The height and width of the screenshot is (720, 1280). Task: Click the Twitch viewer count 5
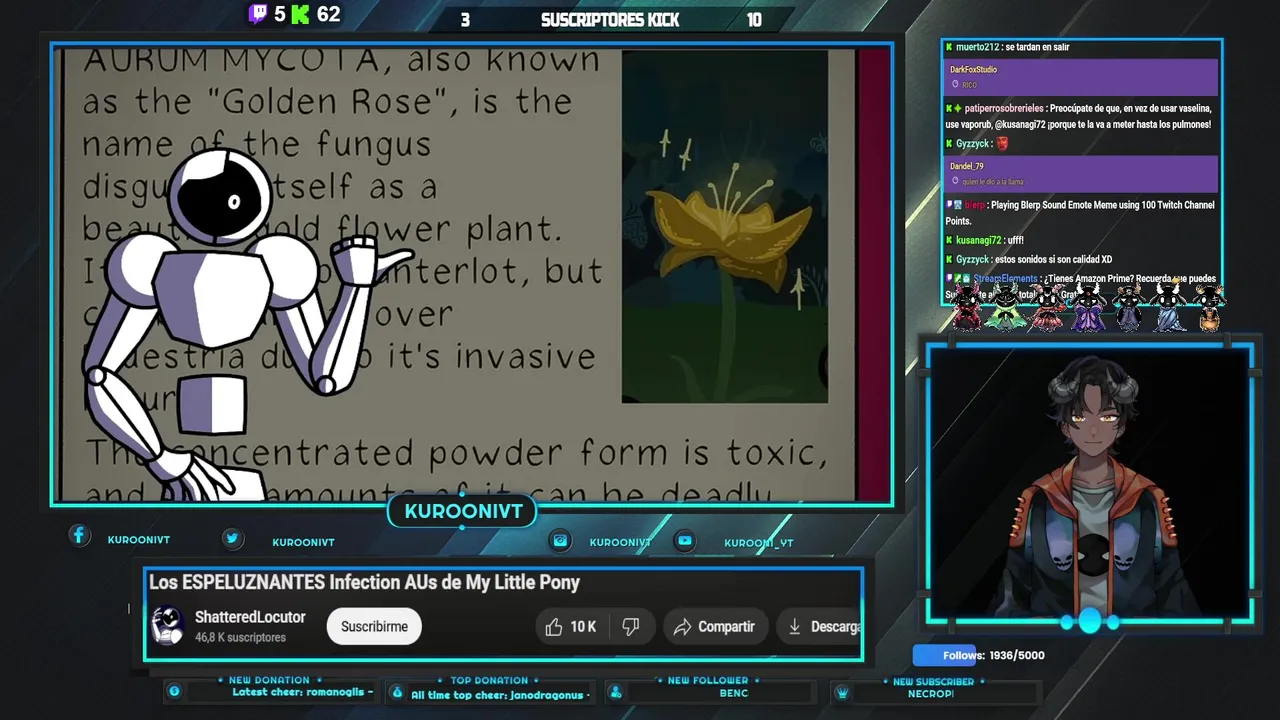click(x=280, y=14)
